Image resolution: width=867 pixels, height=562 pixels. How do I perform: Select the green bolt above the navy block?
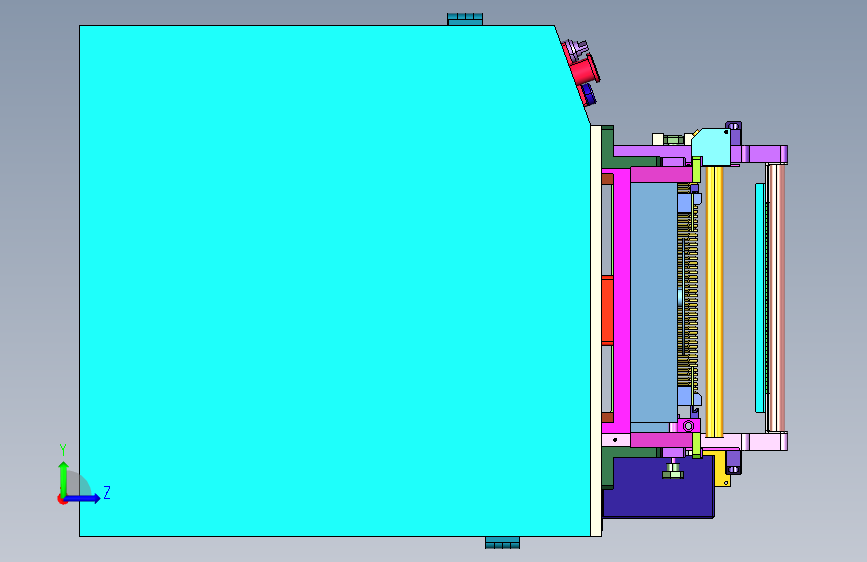pyautogui.click(x=673, y=471)
